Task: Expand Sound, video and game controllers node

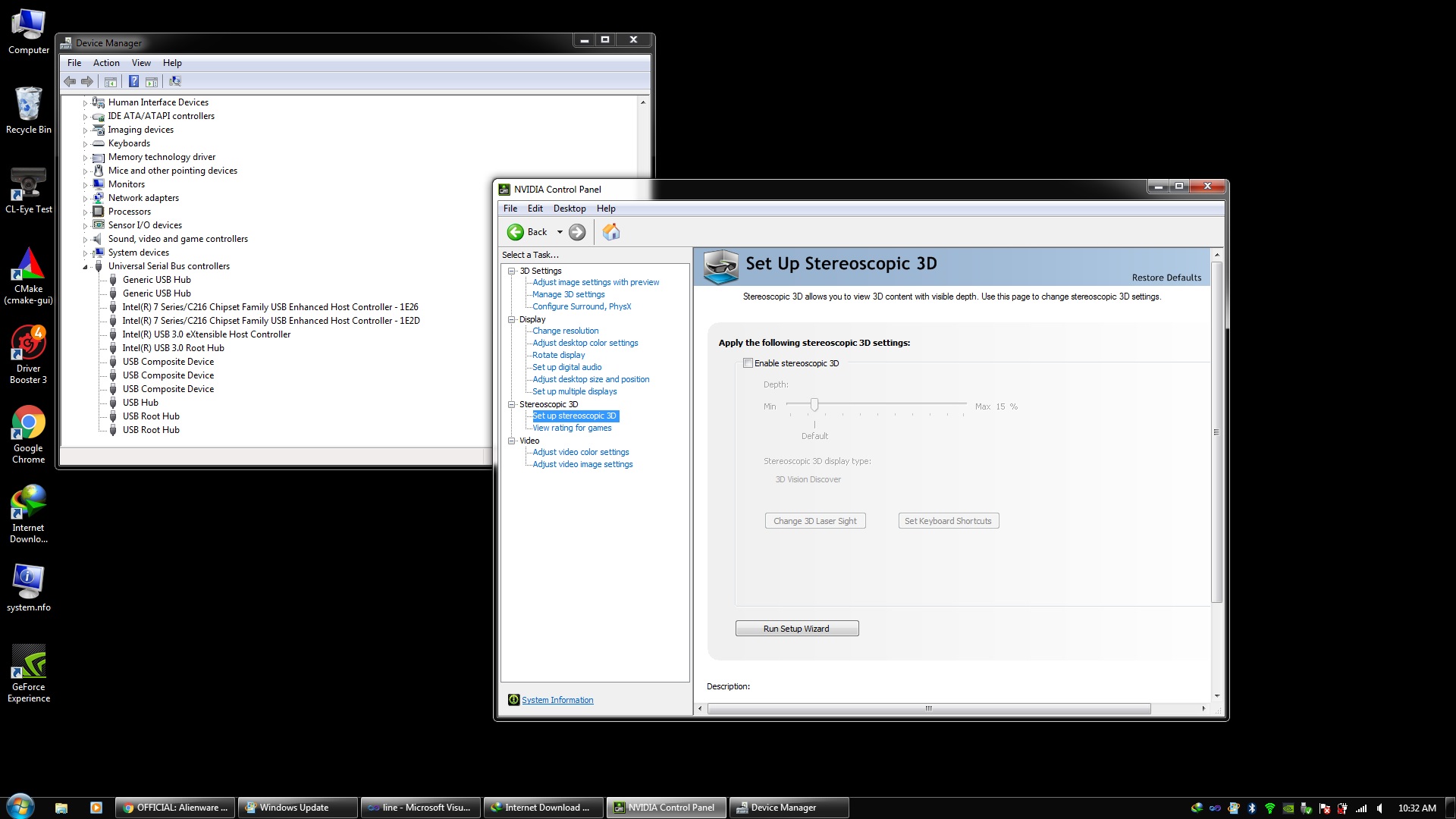Action: click(85, 240)
